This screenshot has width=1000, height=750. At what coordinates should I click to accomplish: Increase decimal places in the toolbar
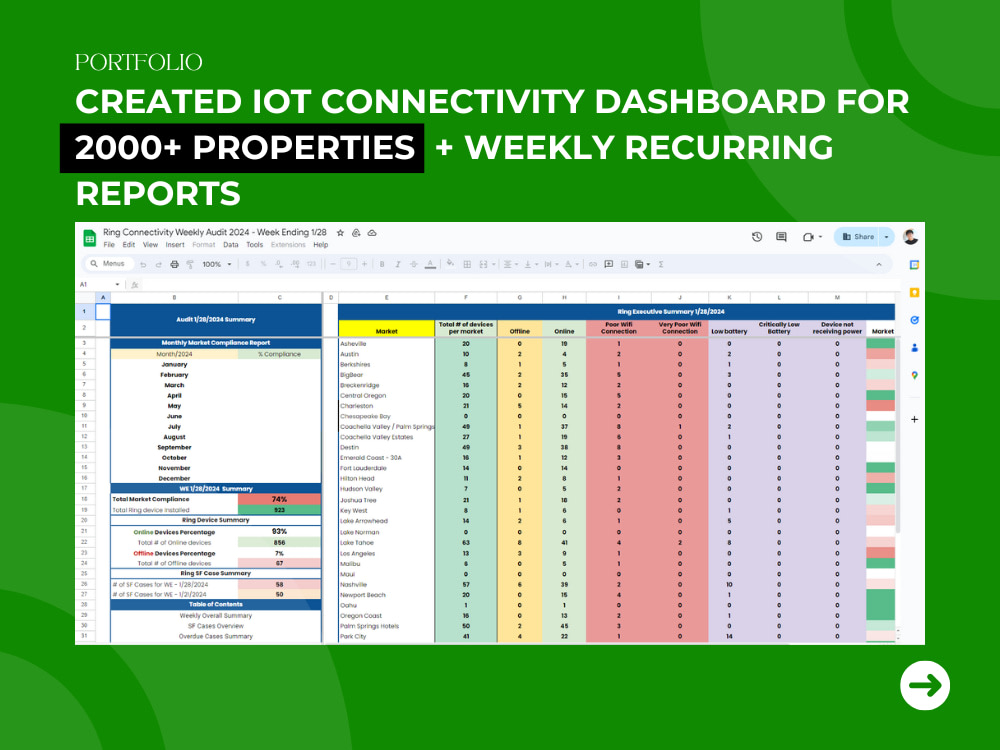pyautogui.click(x=295, y=264)
